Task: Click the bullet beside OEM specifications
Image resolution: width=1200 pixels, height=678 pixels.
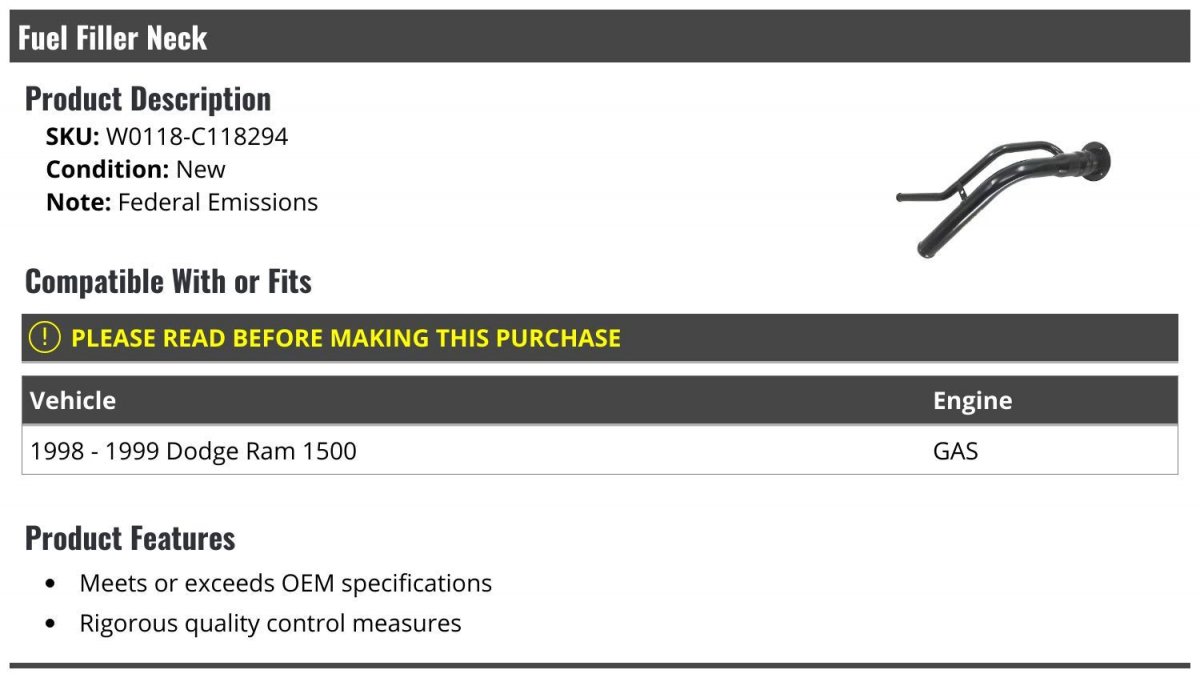Action: [51, 584]
